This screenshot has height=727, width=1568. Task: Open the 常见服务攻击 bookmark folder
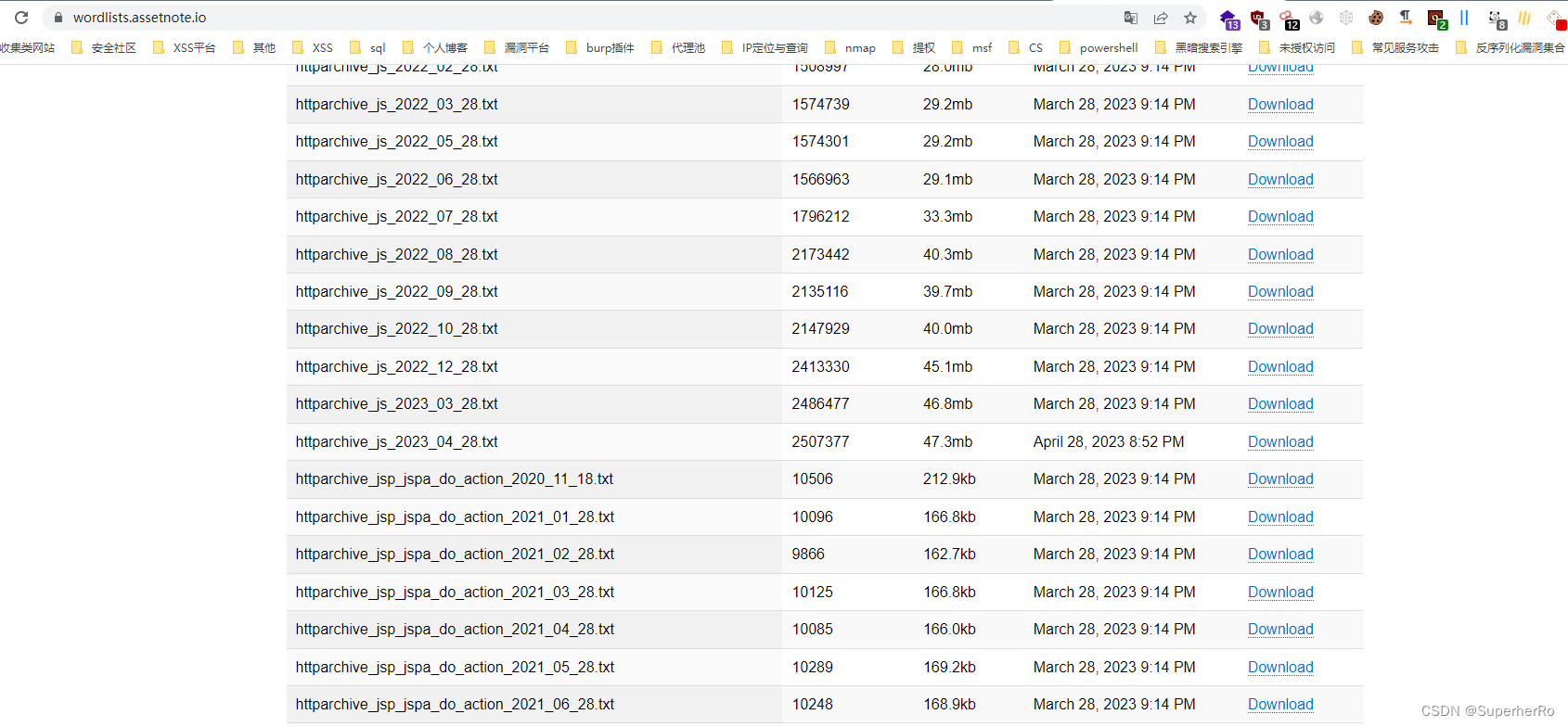[1395, 47]
